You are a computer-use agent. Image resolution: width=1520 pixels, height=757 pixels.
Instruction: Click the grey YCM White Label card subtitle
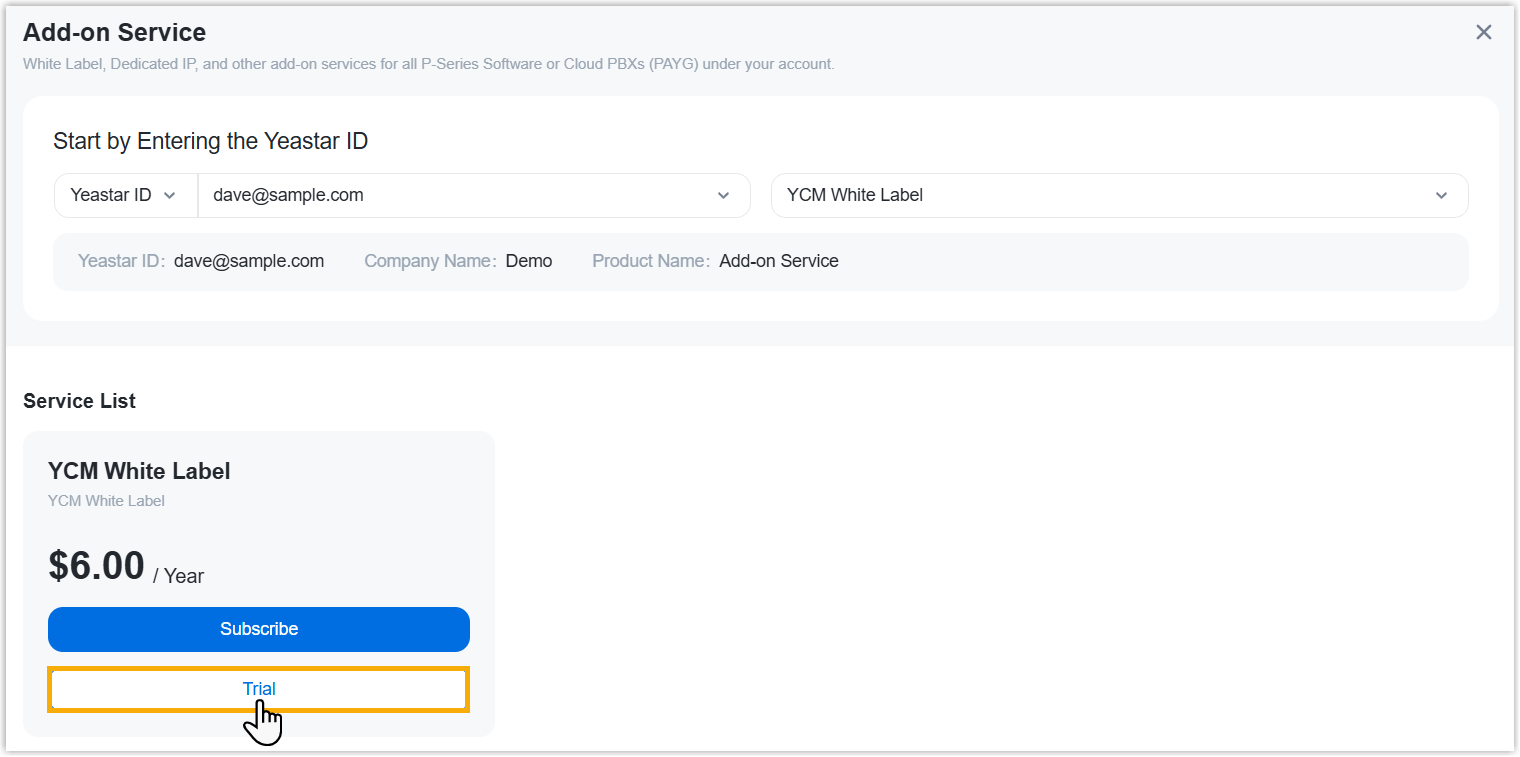[106, 501]
